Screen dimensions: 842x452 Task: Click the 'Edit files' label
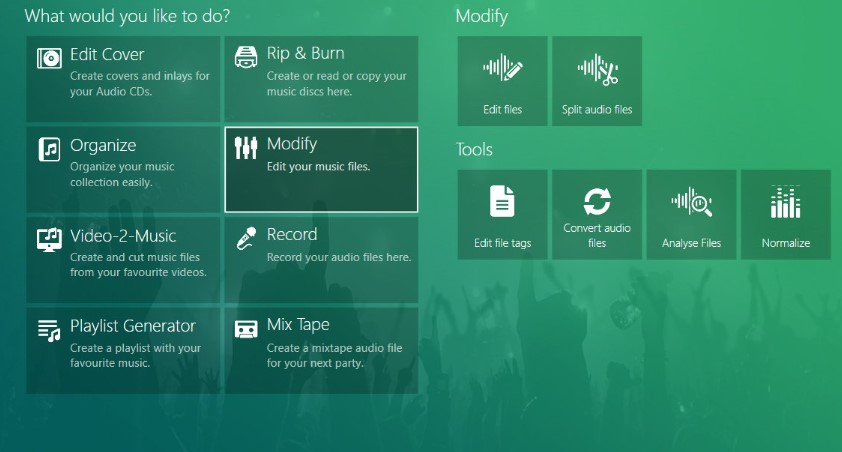click(503, 110)
